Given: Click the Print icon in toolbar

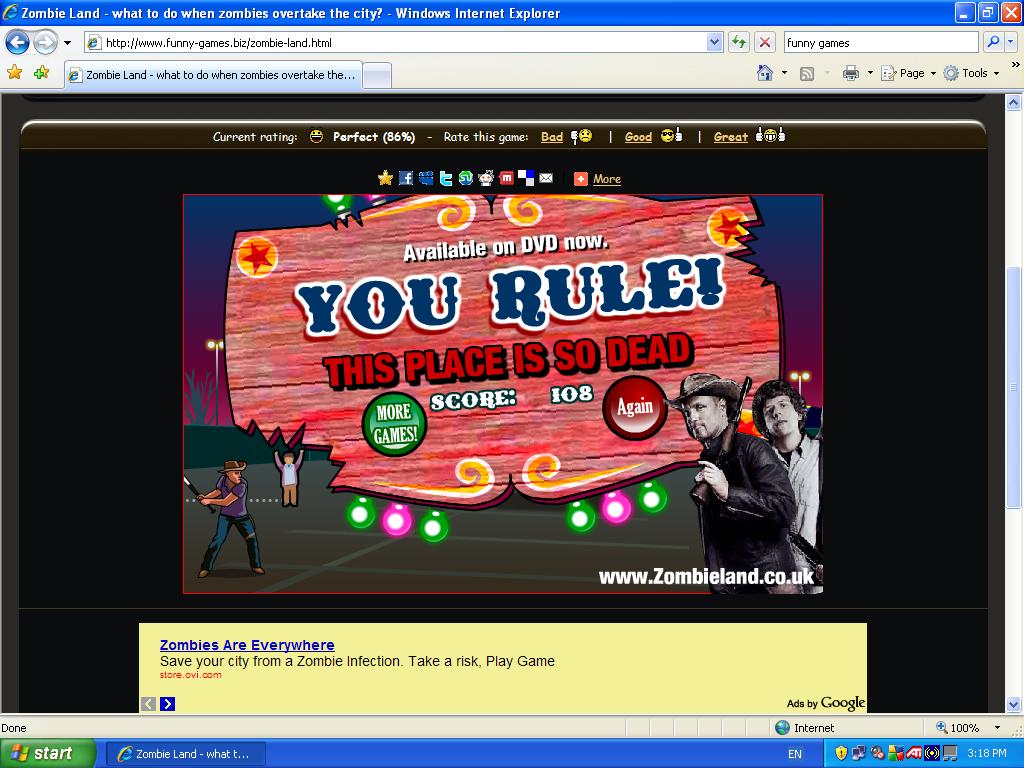Looking at the screenshot, I should [x=850, y=73].
